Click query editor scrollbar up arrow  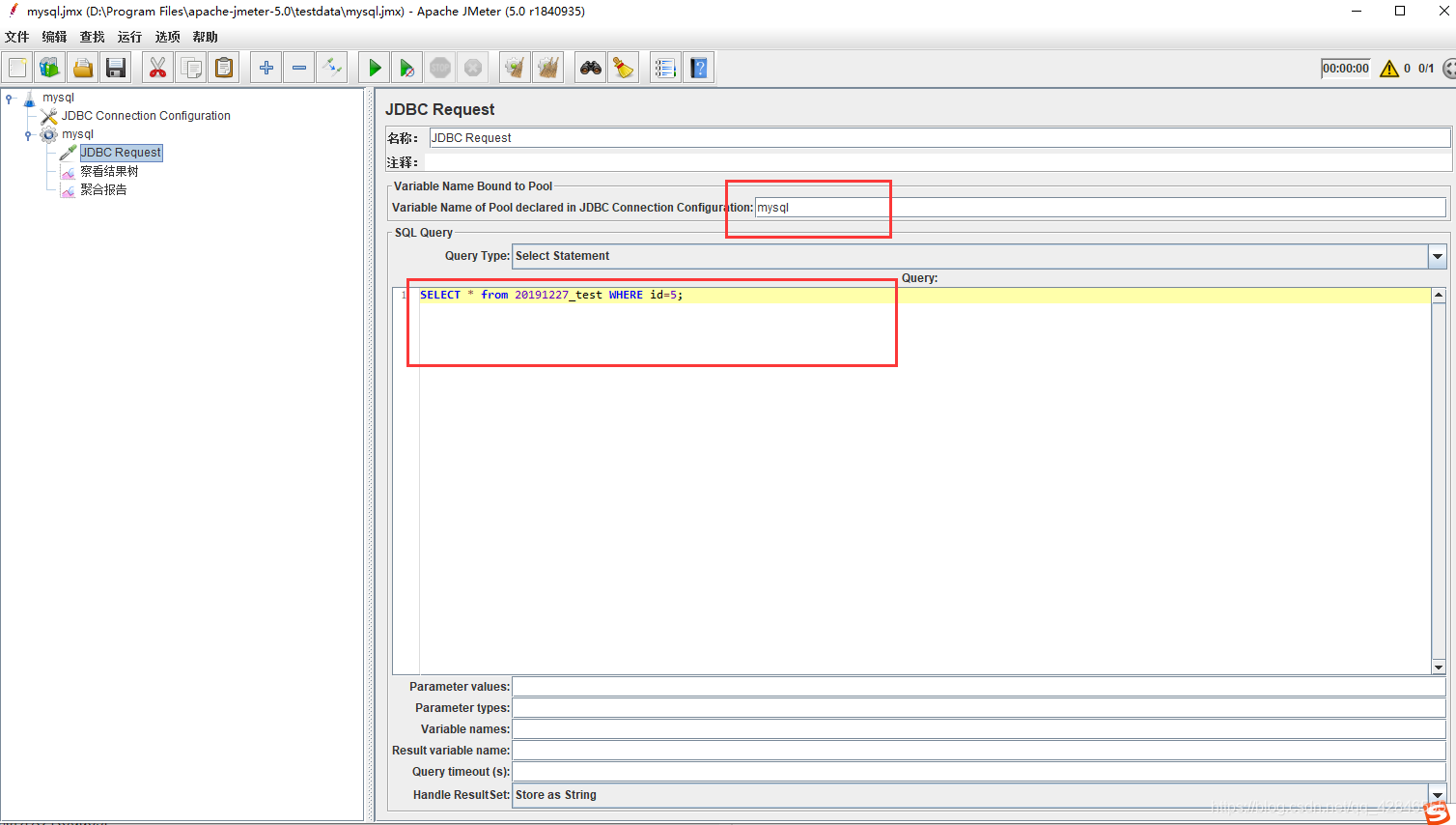click(1439, 296)
